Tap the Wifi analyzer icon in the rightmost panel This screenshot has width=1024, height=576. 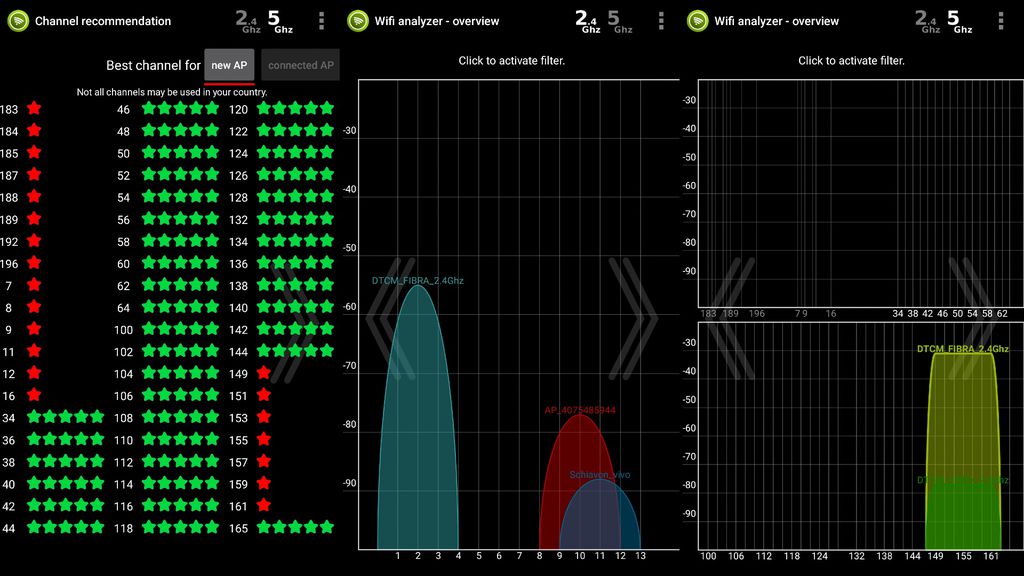pyautogui.click(x=698, y=21)
